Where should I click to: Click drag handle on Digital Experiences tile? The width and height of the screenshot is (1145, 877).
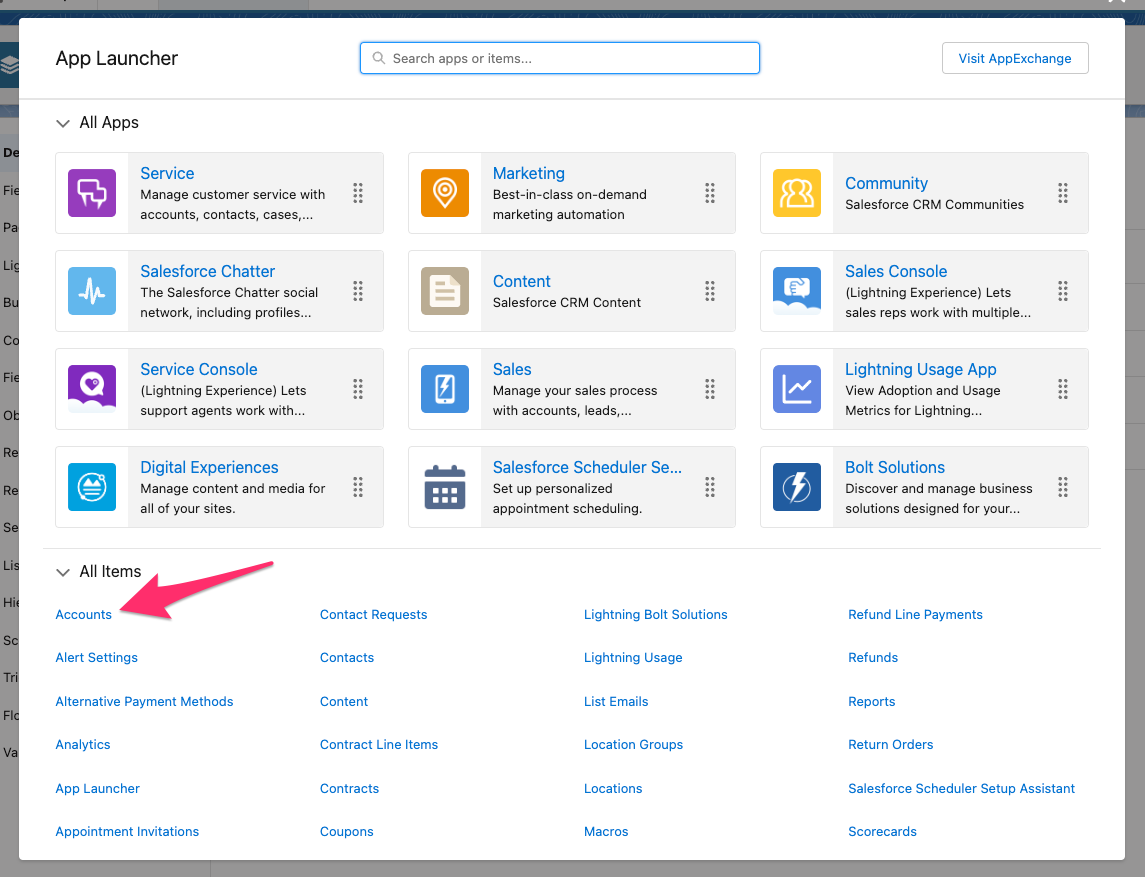pos(358,486)
